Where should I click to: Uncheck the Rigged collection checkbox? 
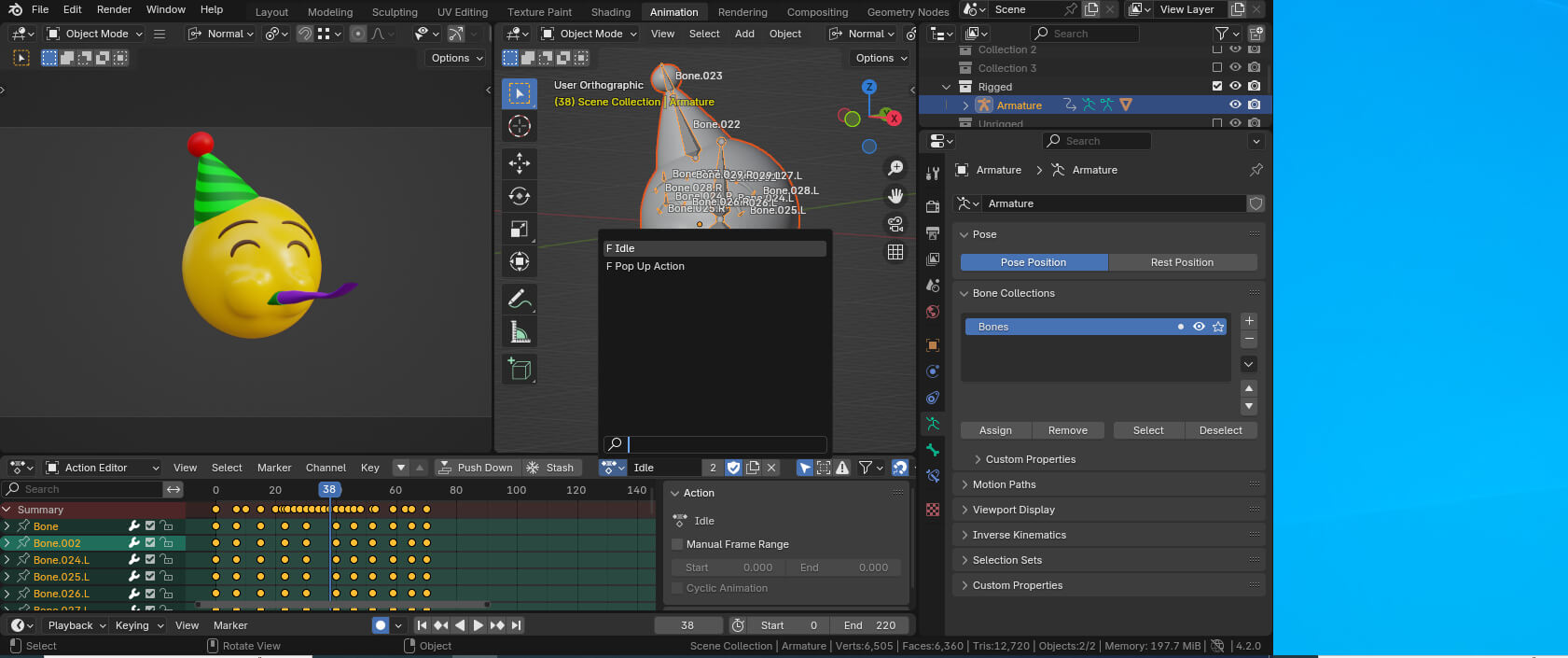click(1216, 87)
